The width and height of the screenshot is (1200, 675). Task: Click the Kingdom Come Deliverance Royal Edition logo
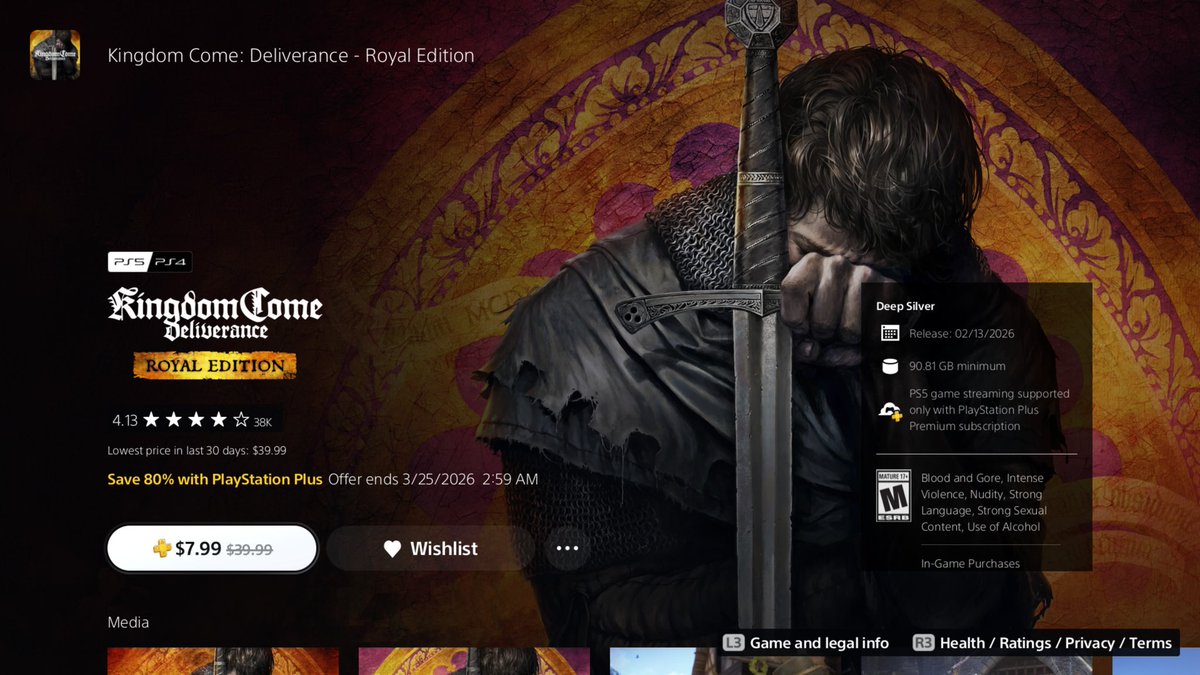214,333
